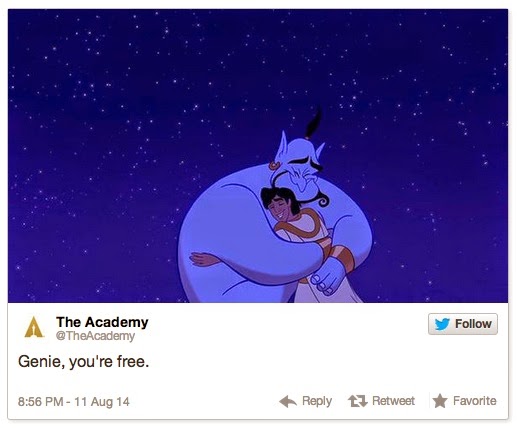This screenshot has height=428, width=517.
Task: Click Genie's hand at Aladdin's waist
Action: pyautogui.click(x=328, y=276)
